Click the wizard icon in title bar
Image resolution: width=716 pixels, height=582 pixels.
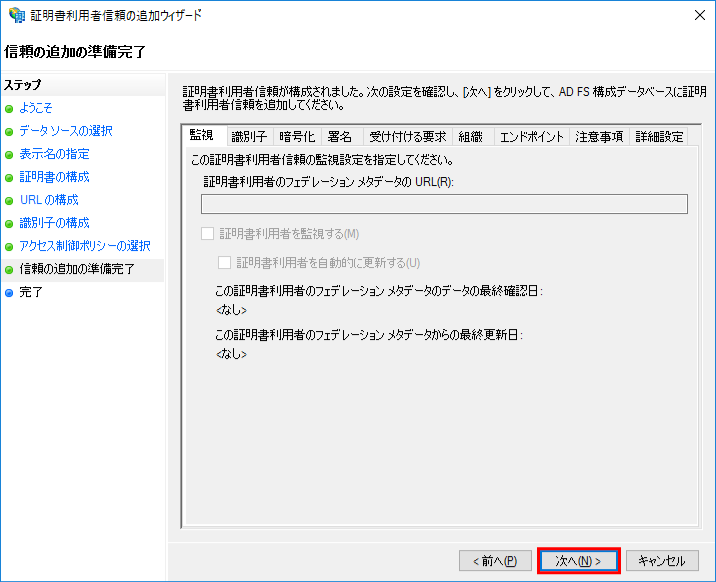coord(15,15)
